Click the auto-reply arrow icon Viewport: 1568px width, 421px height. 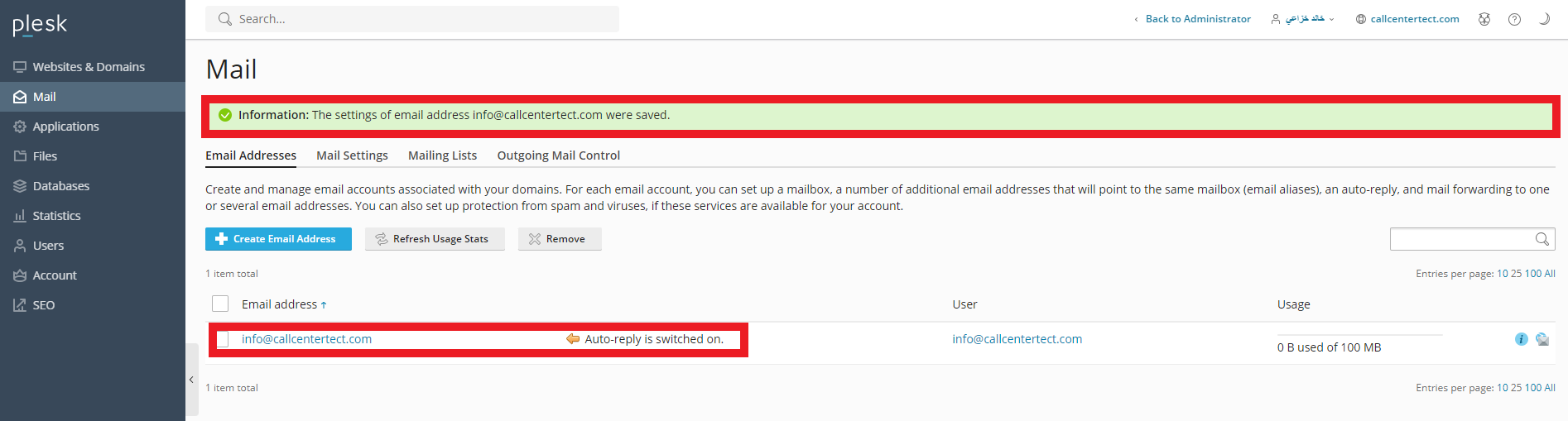pos(573,339)
